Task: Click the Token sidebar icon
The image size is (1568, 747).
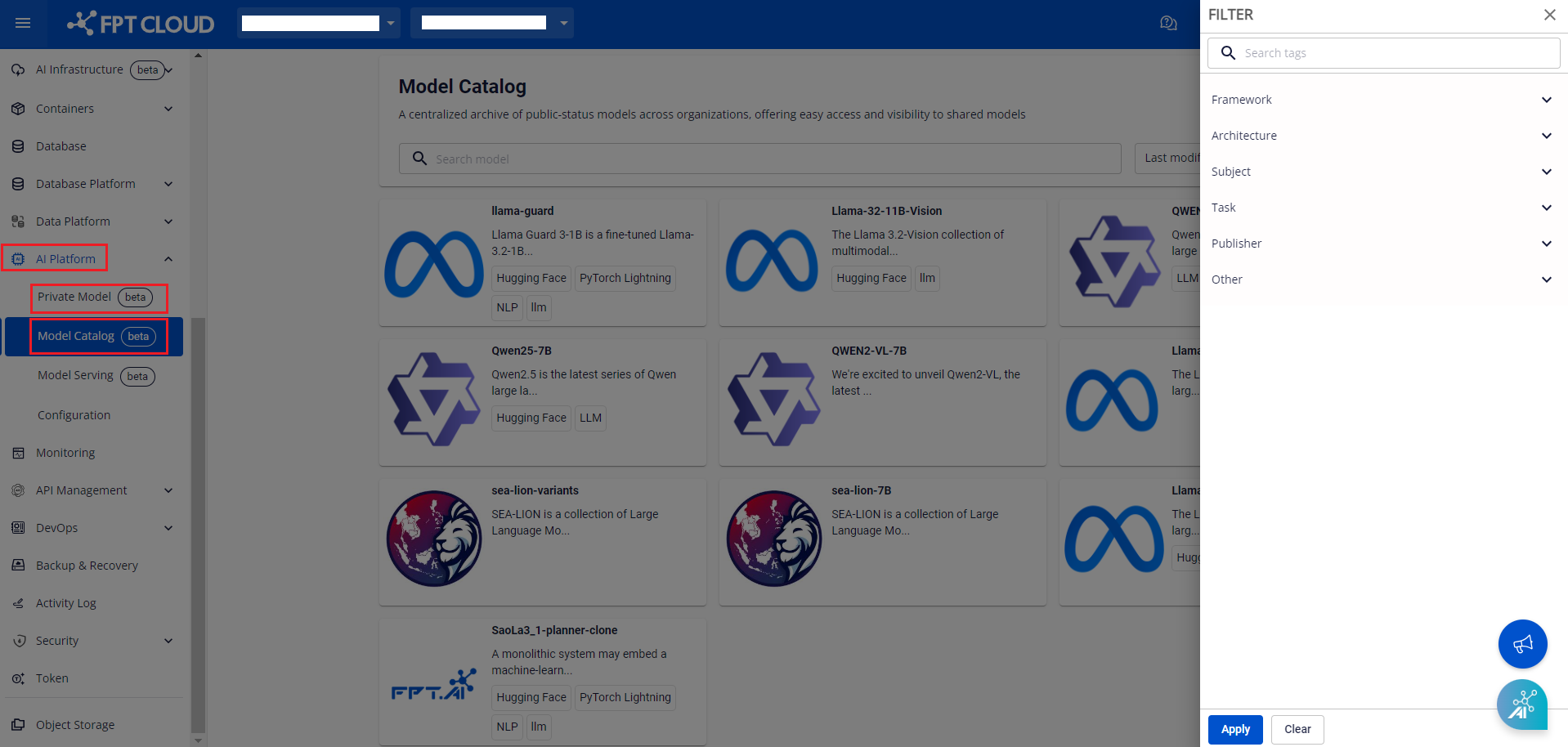Action: (x=18, y=678)
